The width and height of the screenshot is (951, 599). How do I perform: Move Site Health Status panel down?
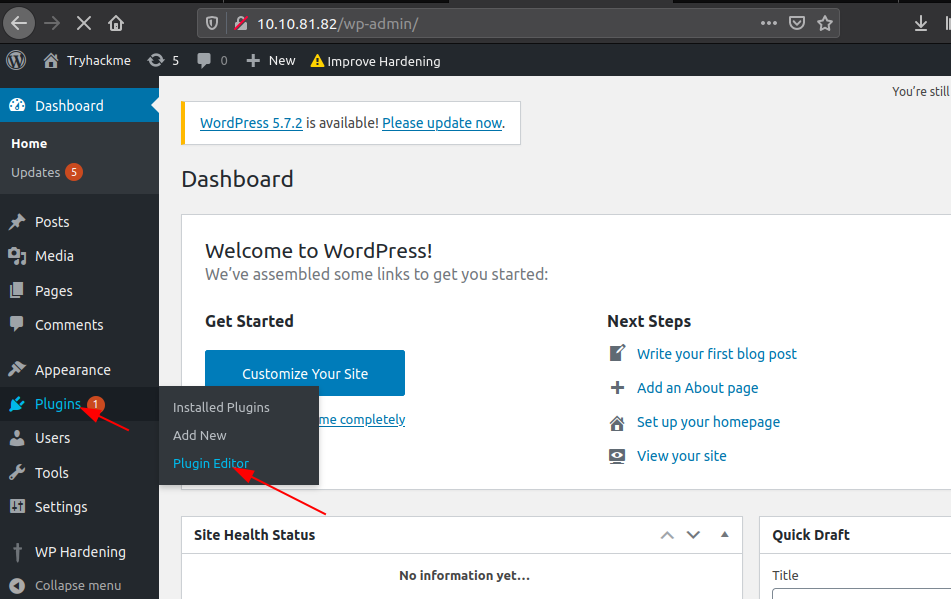pos(693,535)
